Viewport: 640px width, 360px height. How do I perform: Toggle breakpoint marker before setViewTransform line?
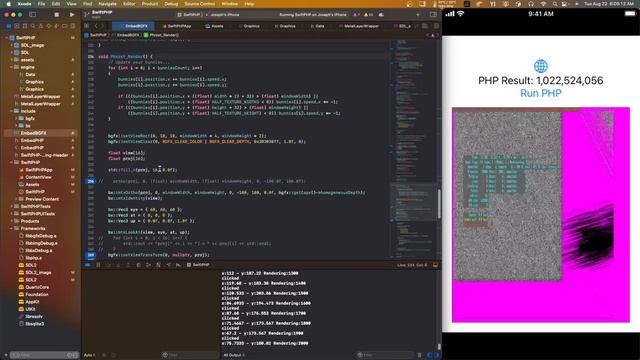tap(91, 255)
